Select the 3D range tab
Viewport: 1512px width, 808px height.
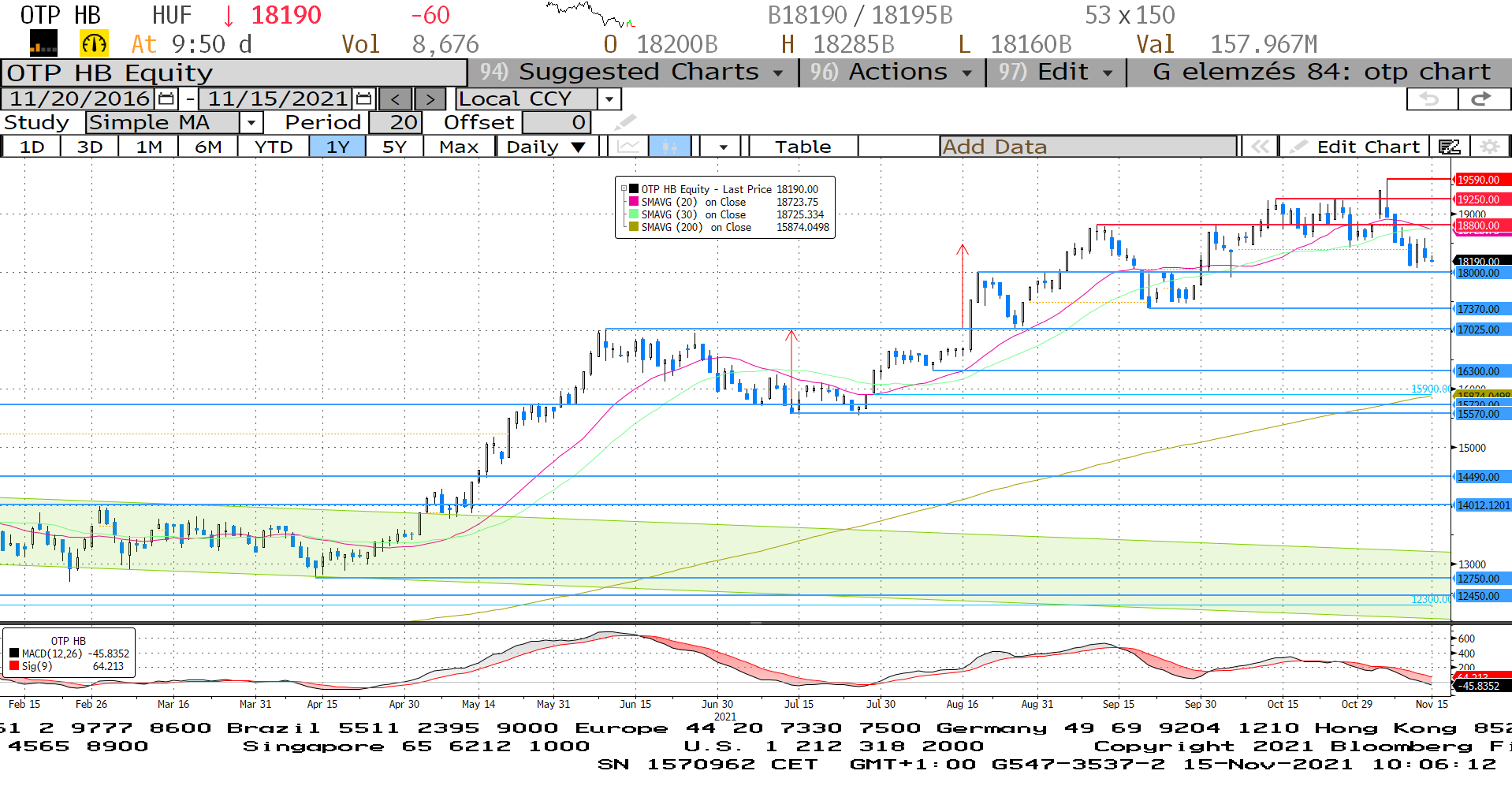pyautogui.click(x=90, y=147)
